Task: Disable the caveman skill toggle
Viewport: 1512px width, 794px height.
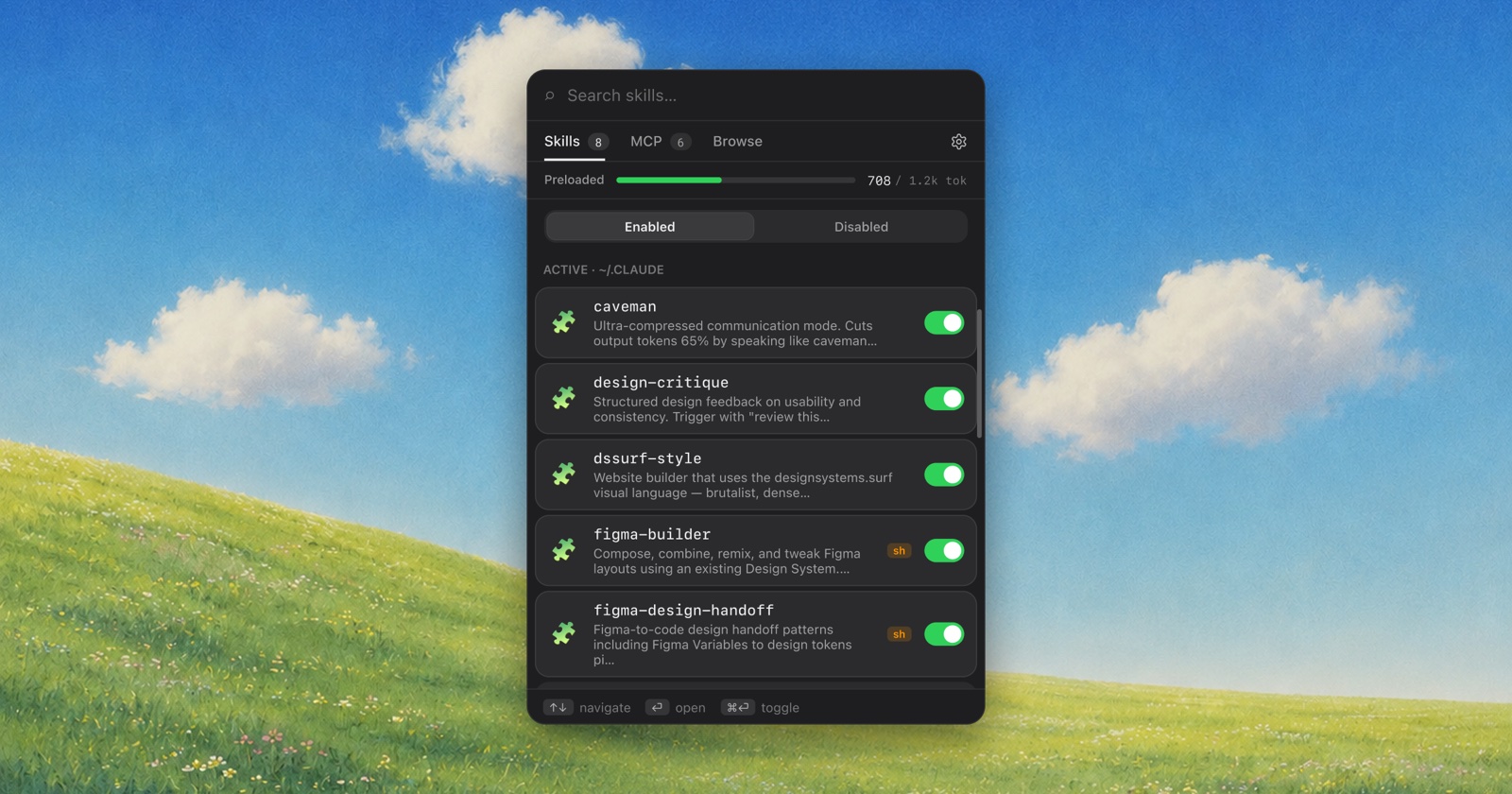Action: [x=944, y=322]
